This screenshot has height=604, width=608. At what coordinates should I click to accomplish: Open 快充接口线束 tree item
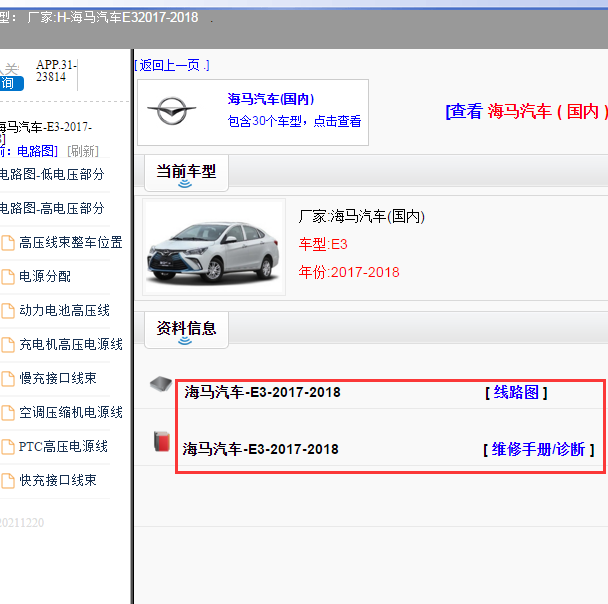coord(58,481)
